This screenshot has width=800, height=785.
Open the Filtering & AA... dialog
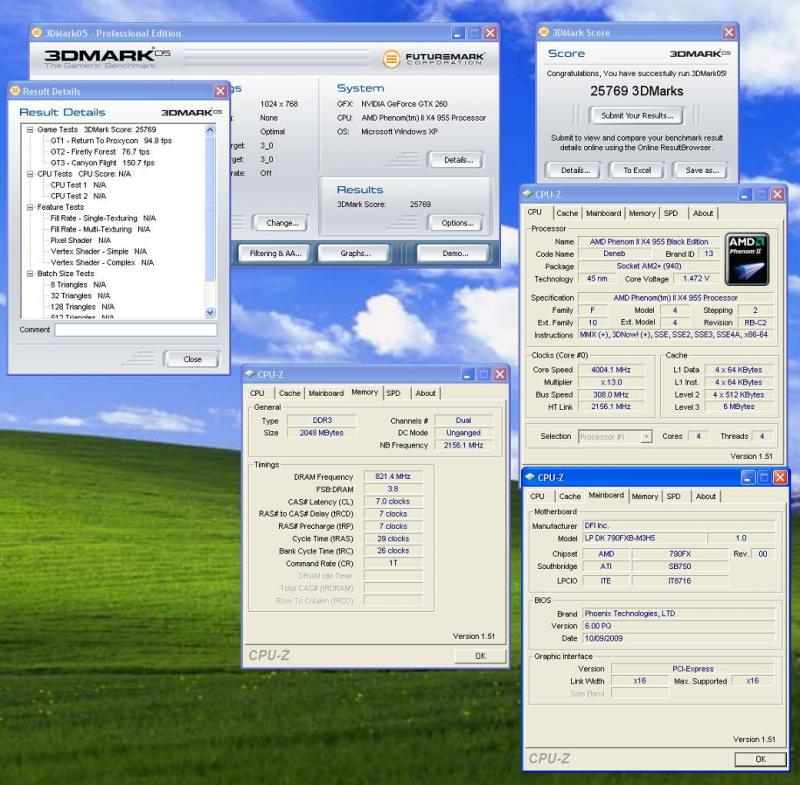(x=276, y=254)
